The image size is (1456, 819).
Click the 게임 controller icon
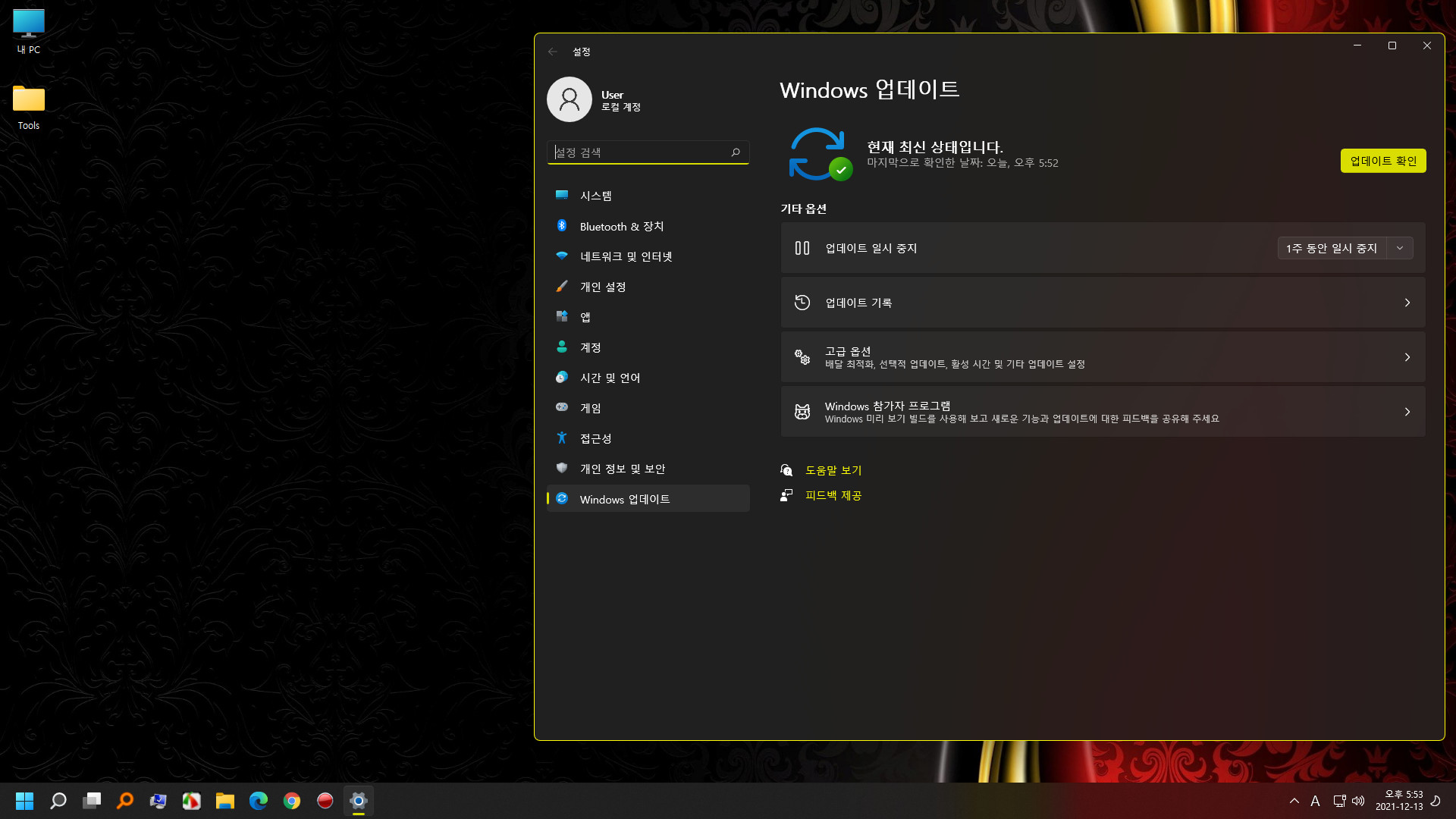point(562,407)
